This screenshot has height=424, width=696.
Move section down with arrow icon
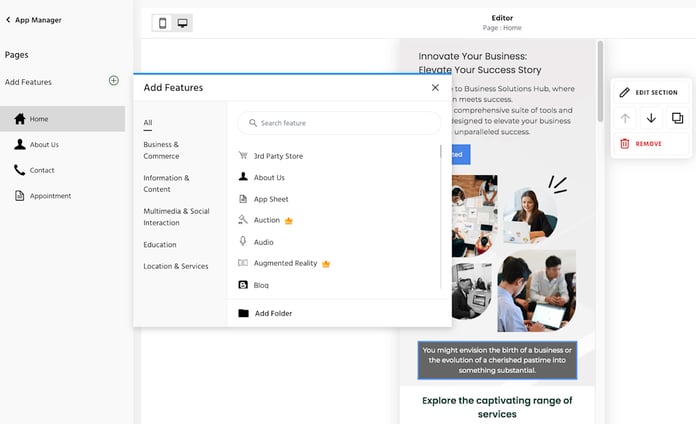(x=651, y=118)
